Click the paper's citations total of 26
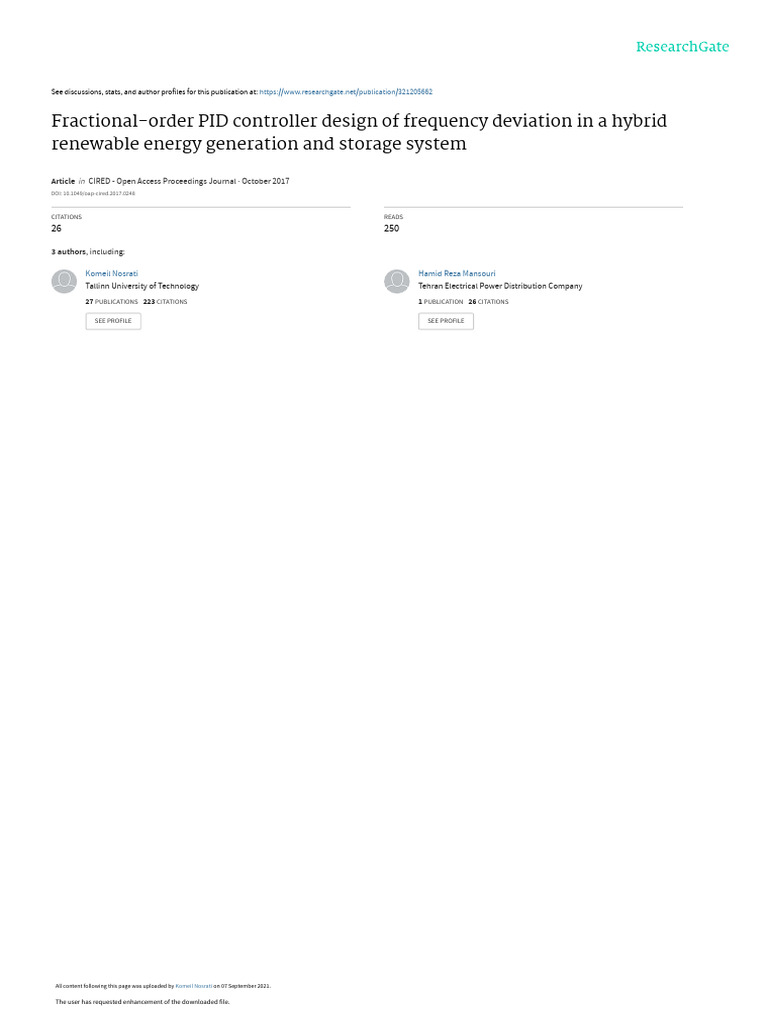Screen dimensions: 768x1024 [56, 228]
